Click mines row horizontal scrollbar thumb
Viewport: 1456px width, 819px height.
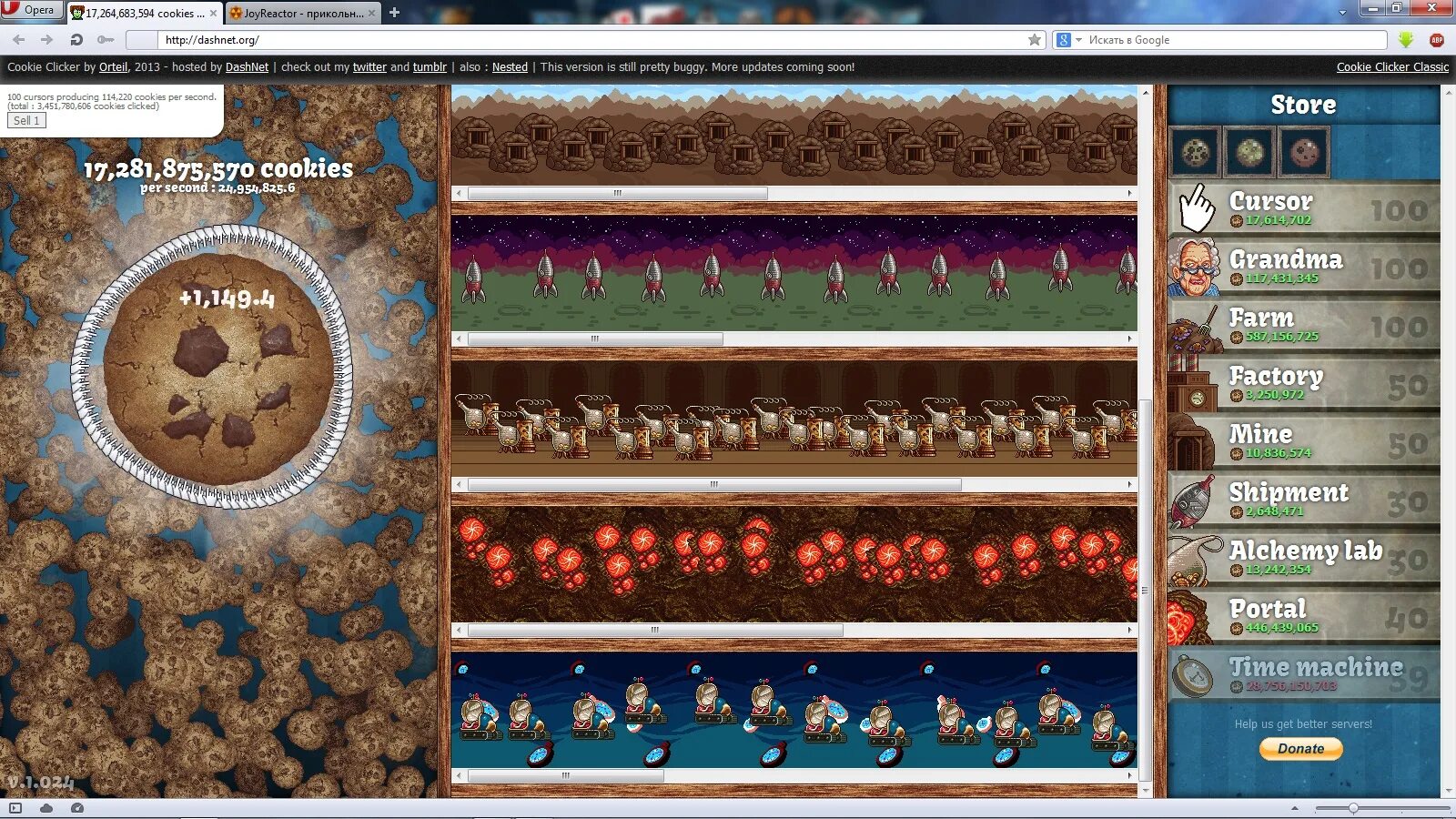pos(617,193)
